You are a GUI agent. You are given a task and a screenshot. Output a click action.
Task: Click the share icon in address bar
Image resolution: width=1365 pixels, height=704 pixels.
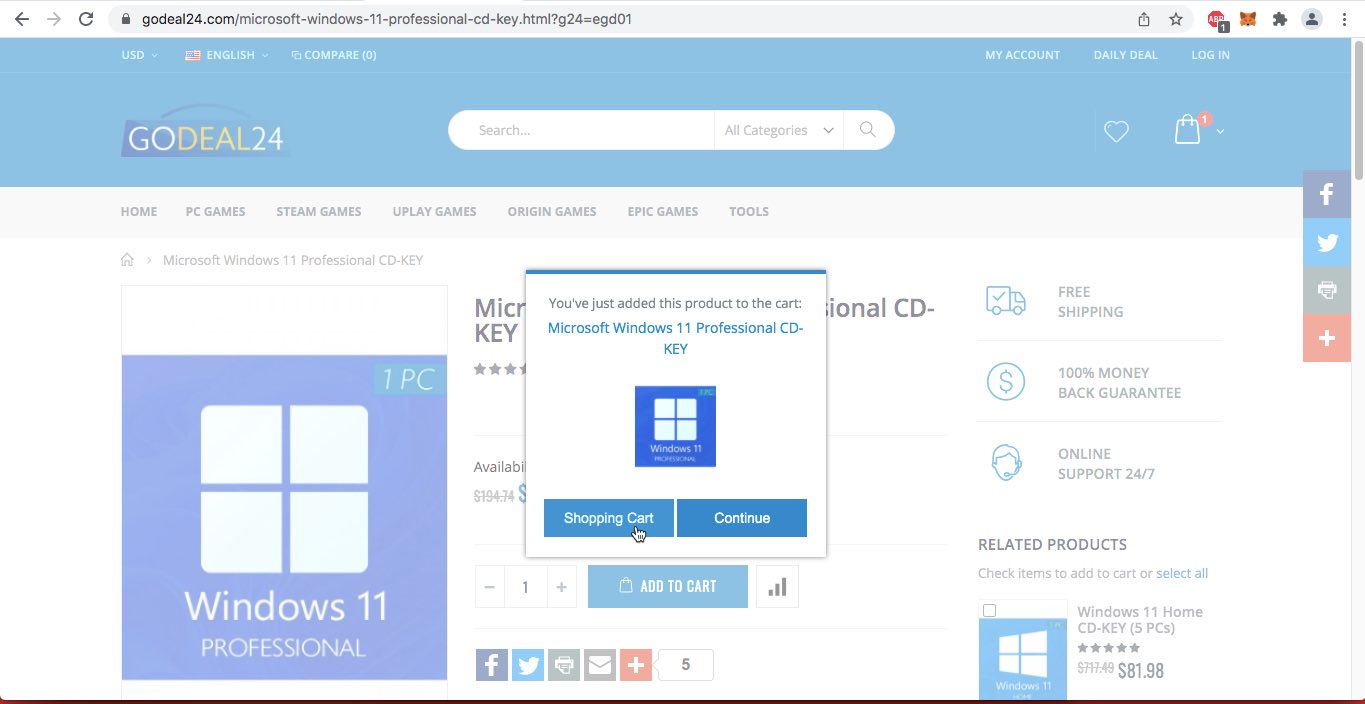click(x=1144, y=19)
